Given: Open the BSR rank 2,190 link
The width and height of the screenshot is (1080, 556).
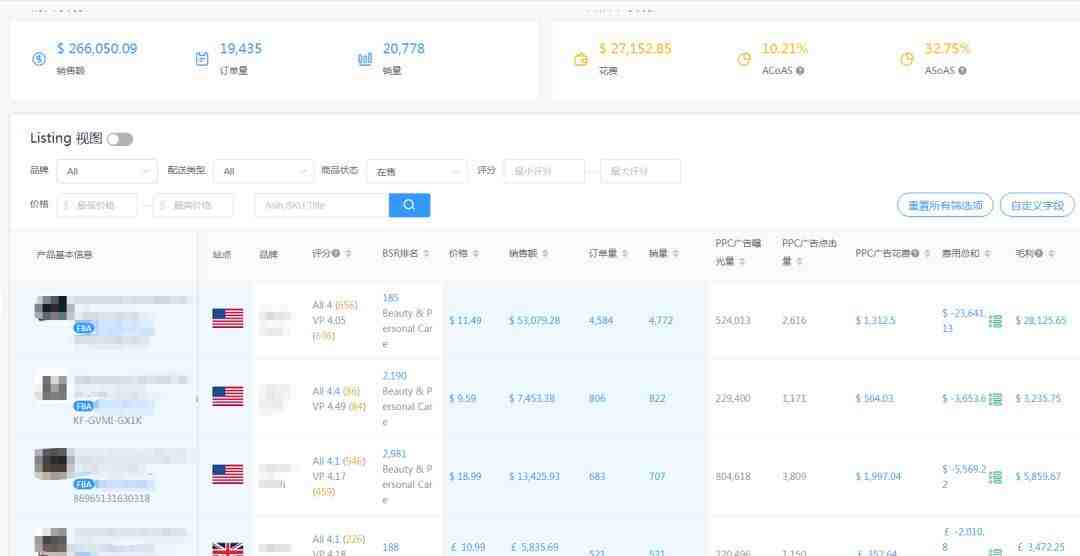Looking at the screenshot, I should 394,376.
